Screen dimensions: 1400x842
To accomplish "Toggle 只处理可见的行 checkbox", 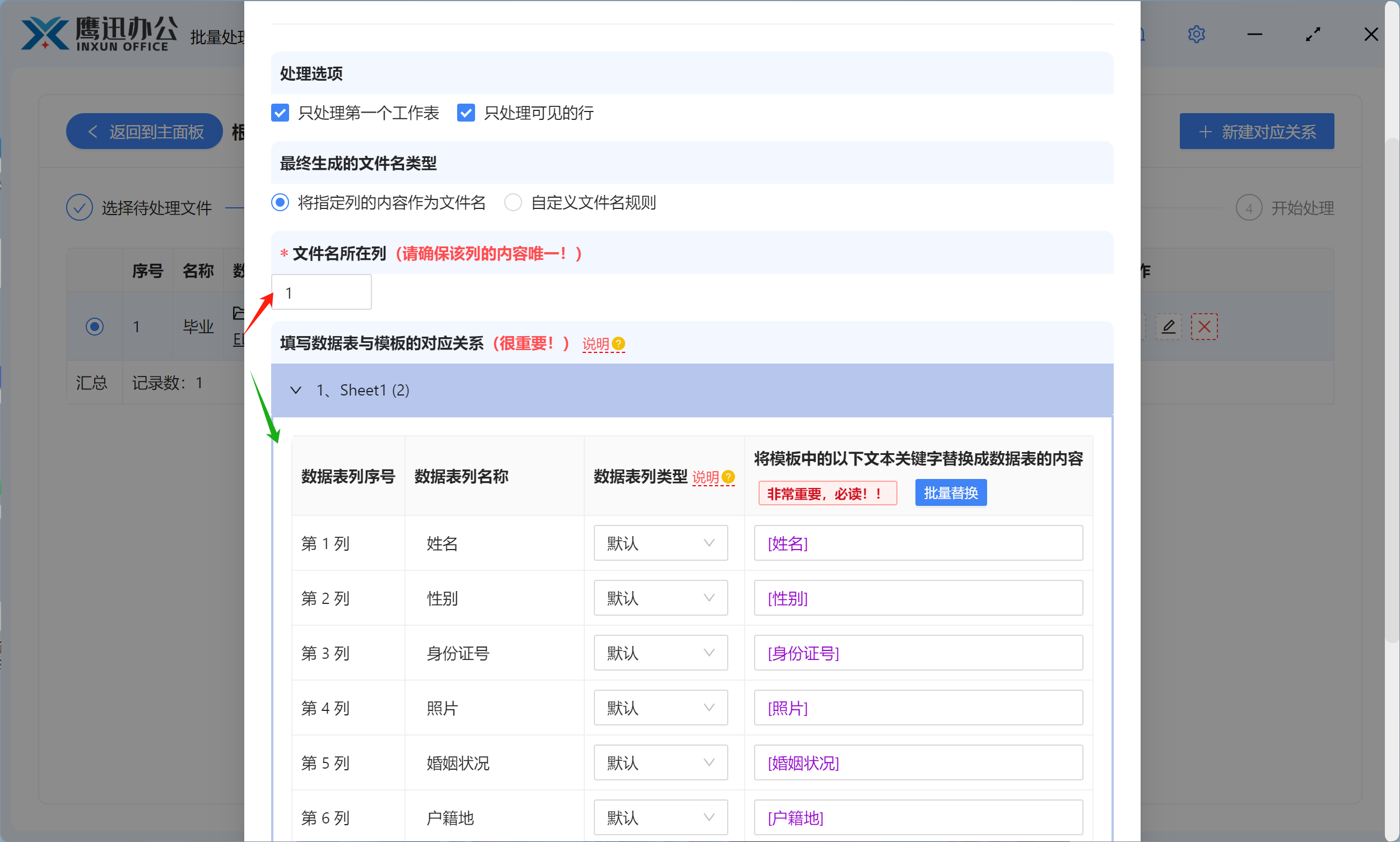I will click(x=466, y=113).
